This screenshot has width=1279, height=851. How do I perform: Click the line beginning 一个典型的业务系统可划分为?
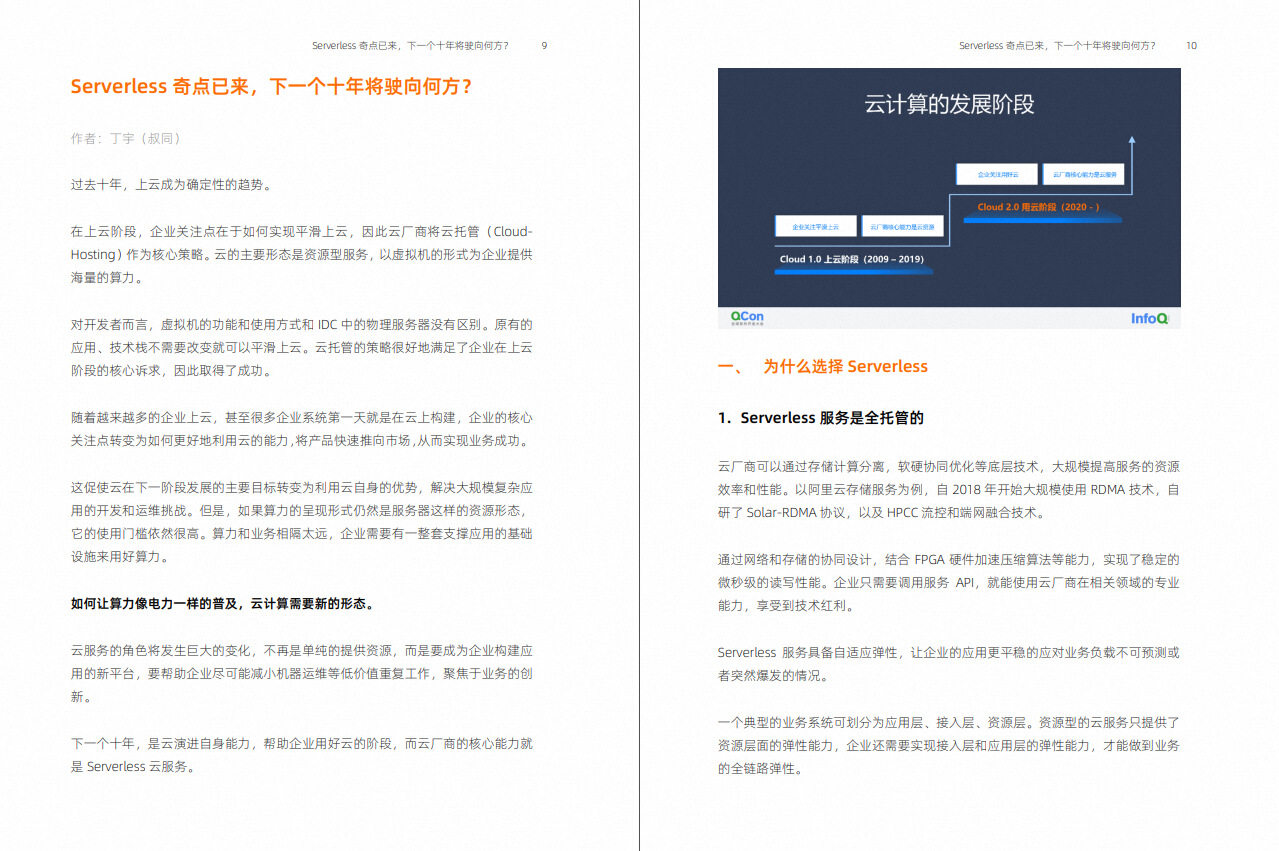tap(948, 722)
